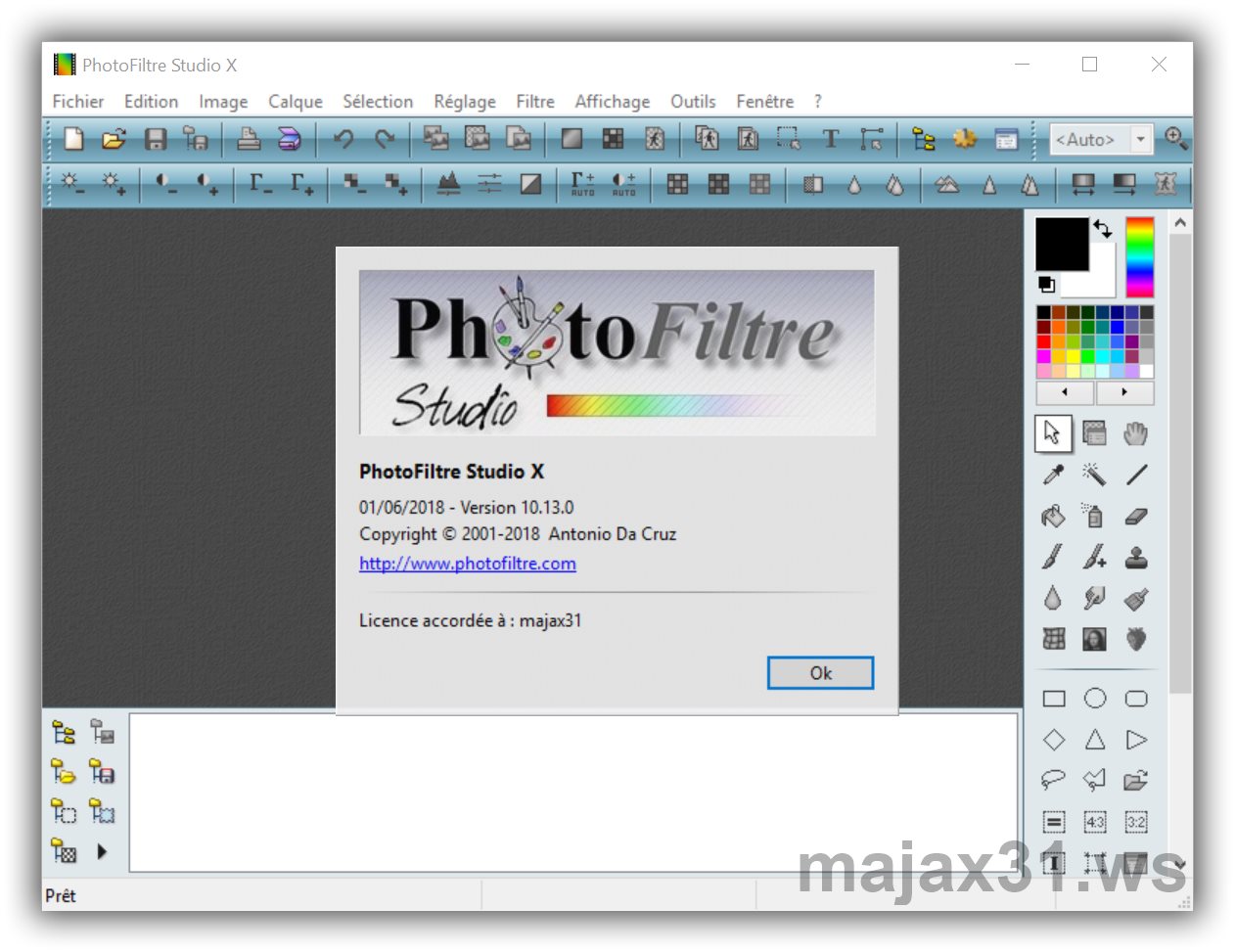Open the Filtre menu
This screenshot has width=1235, height=952.
click(x=535, y=102)
